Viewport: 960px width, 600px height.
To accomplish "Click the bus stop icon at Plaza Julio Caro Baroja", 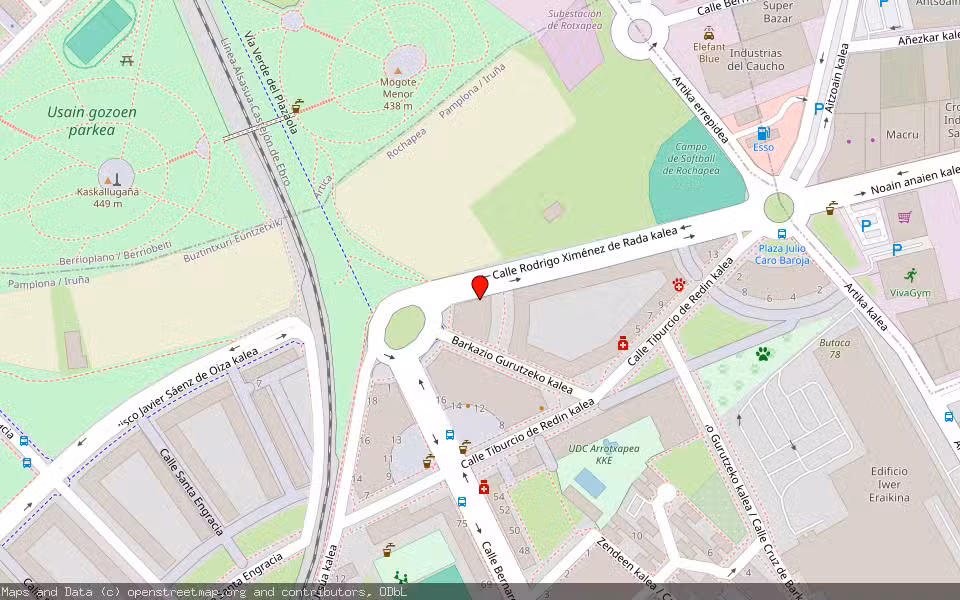I will [782, 234].
